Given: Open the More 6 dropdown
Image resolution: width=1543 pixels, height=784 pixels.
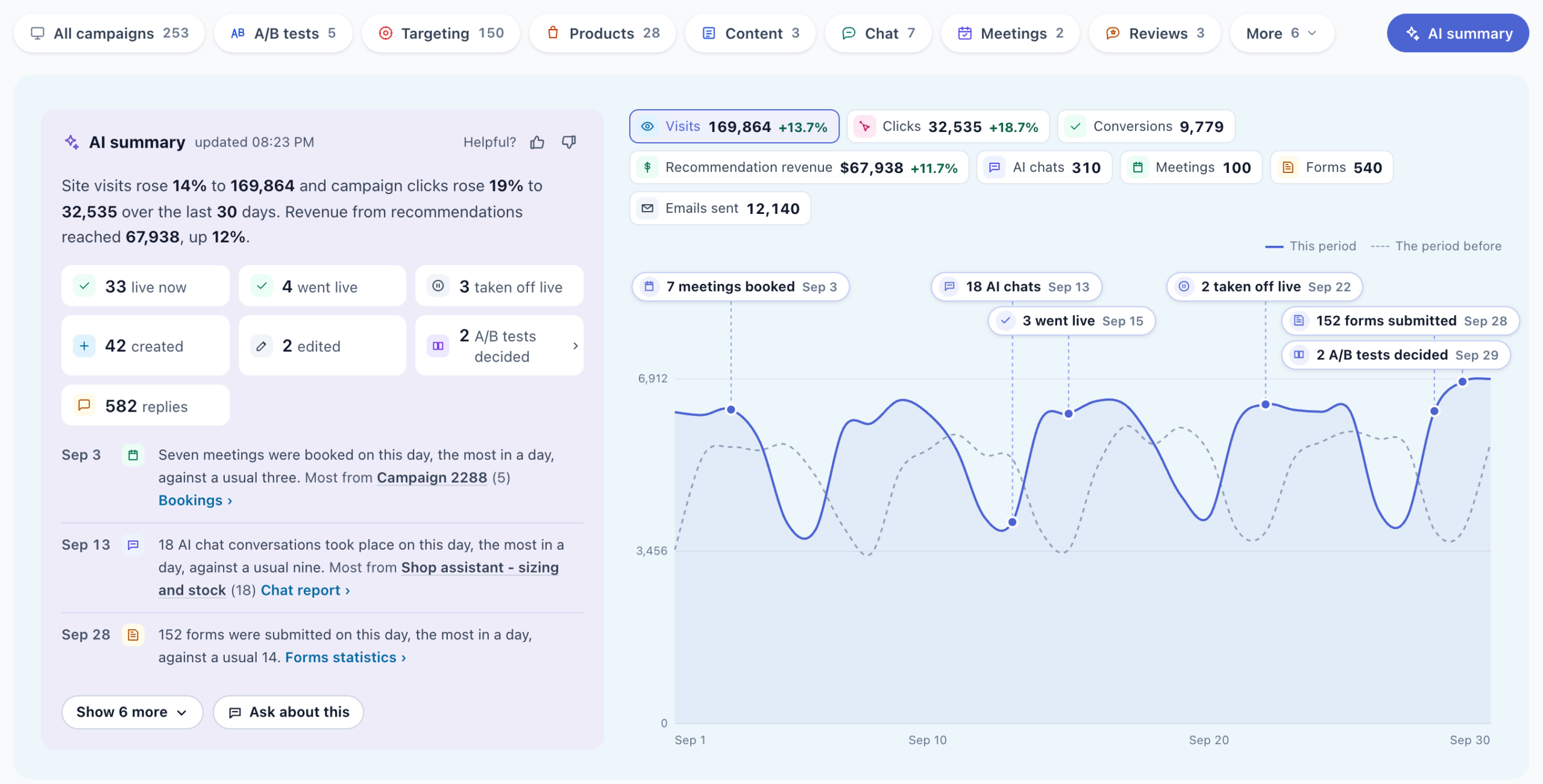Looking at the screenshot, I should point(1282,33).
